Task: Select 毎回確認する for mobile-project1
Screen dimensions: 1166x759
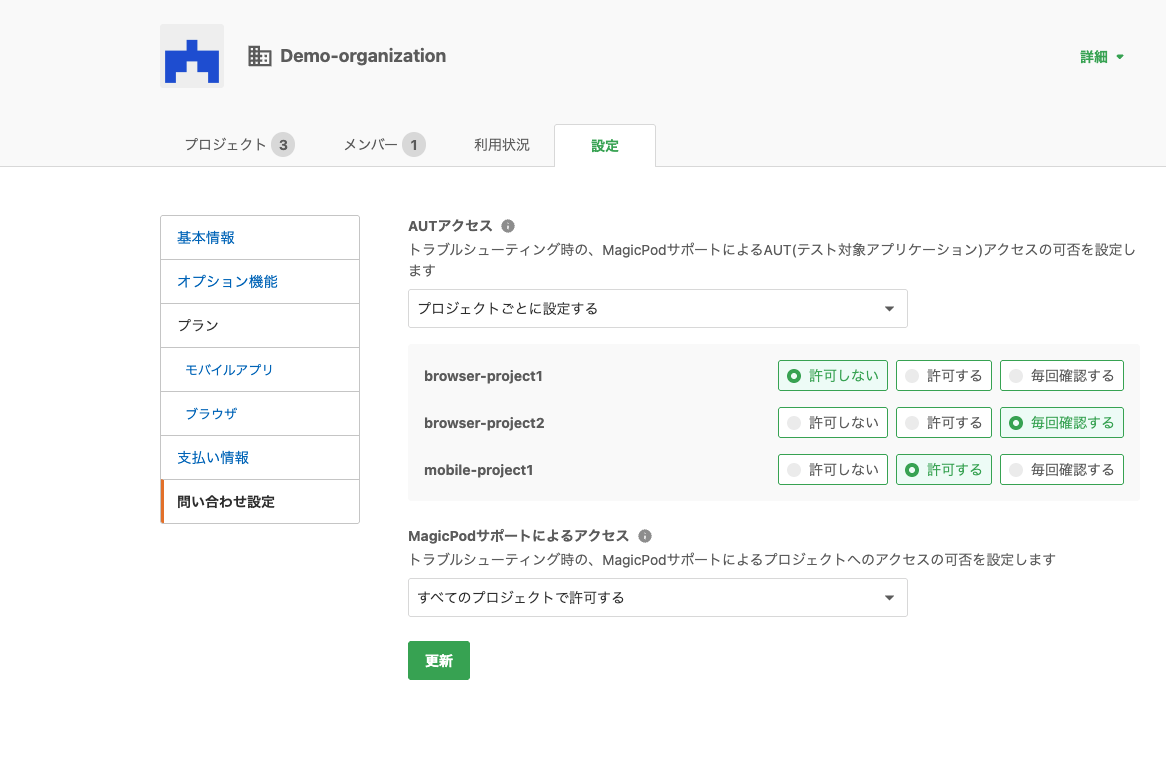Action: (x=1062, y=469)
